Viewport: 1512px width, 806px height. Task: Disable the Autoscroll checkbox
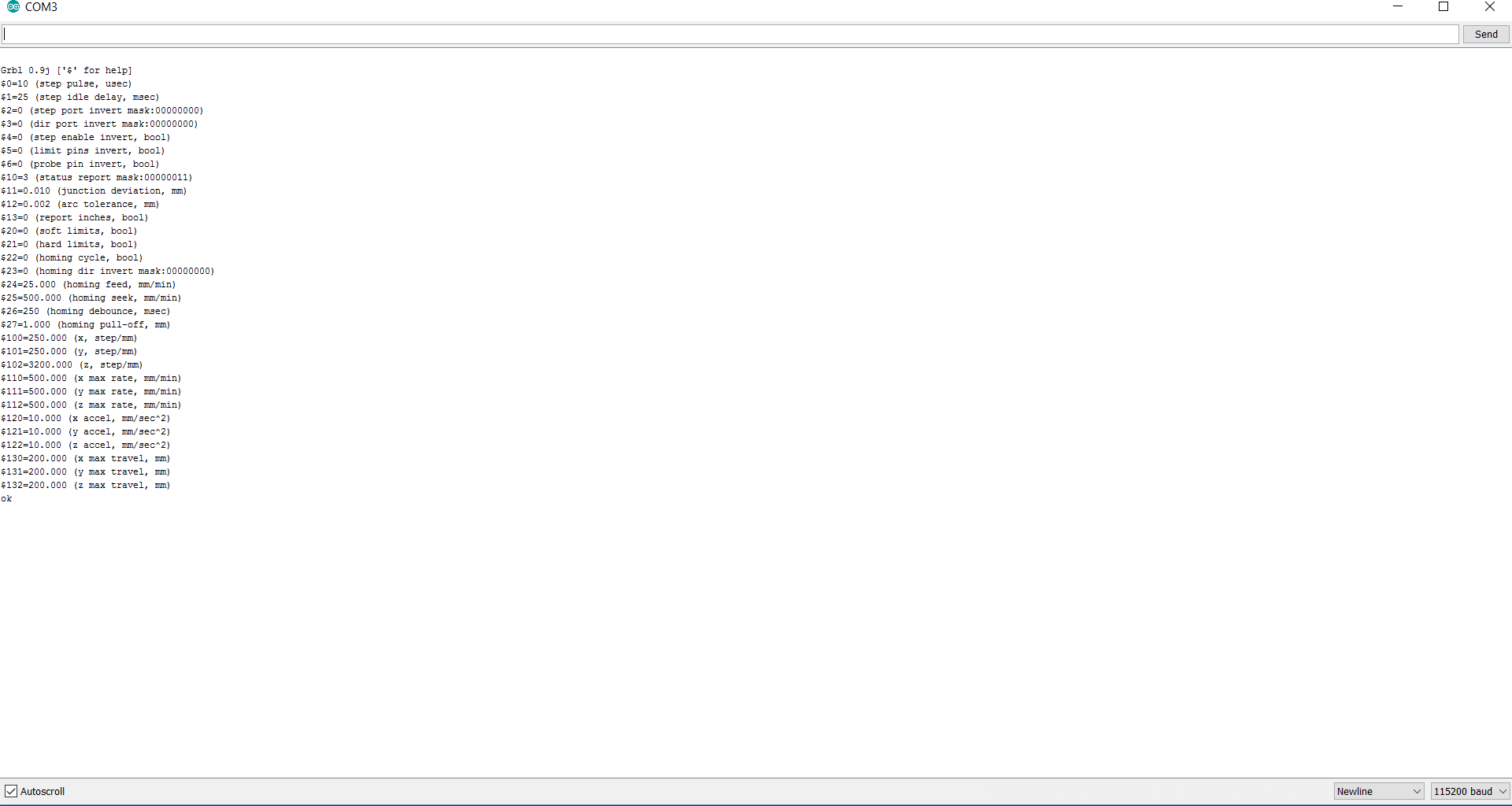(11, 791)
